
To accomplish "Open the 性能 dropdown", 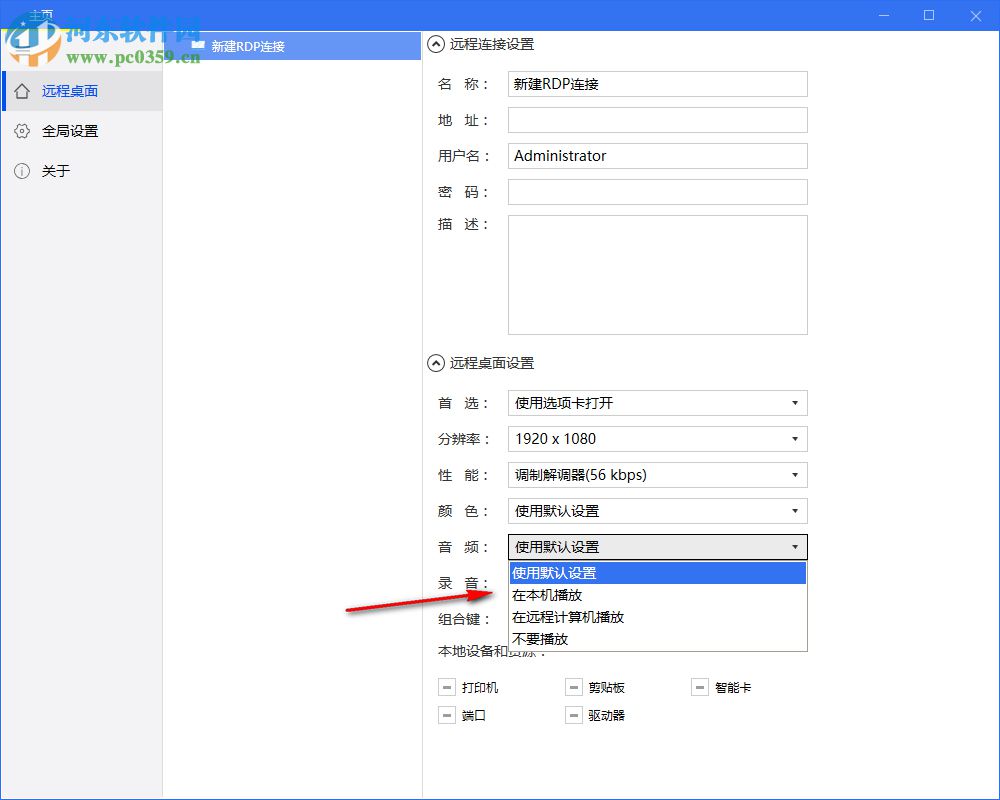I will tap(795, 475).
